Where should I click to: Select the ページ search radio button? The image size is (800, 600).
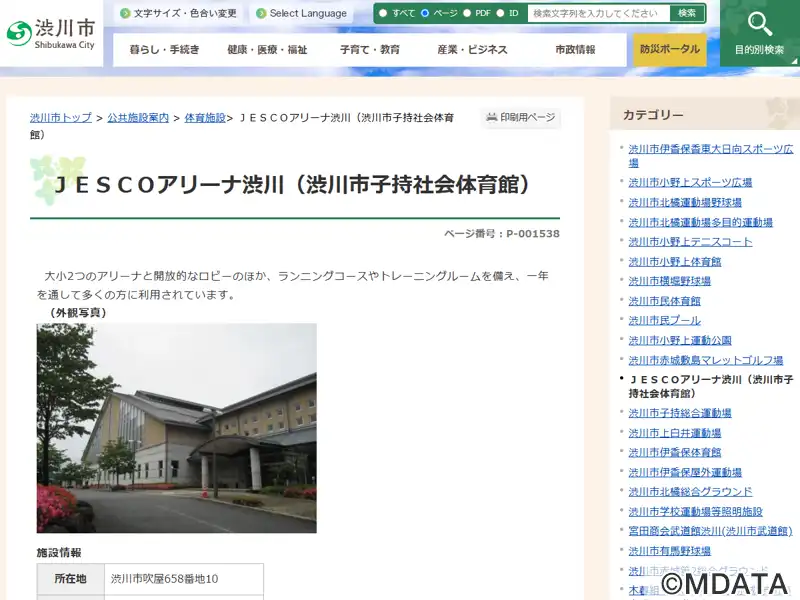(425, 14)
